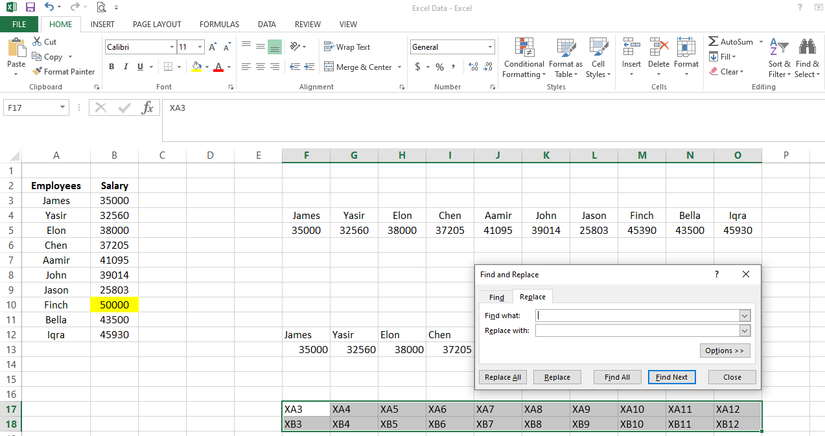Open the font name dropdown
Image resolution: width=825 pixels, height=436 pixels.
pyautogui.click(x=170, y=47)
